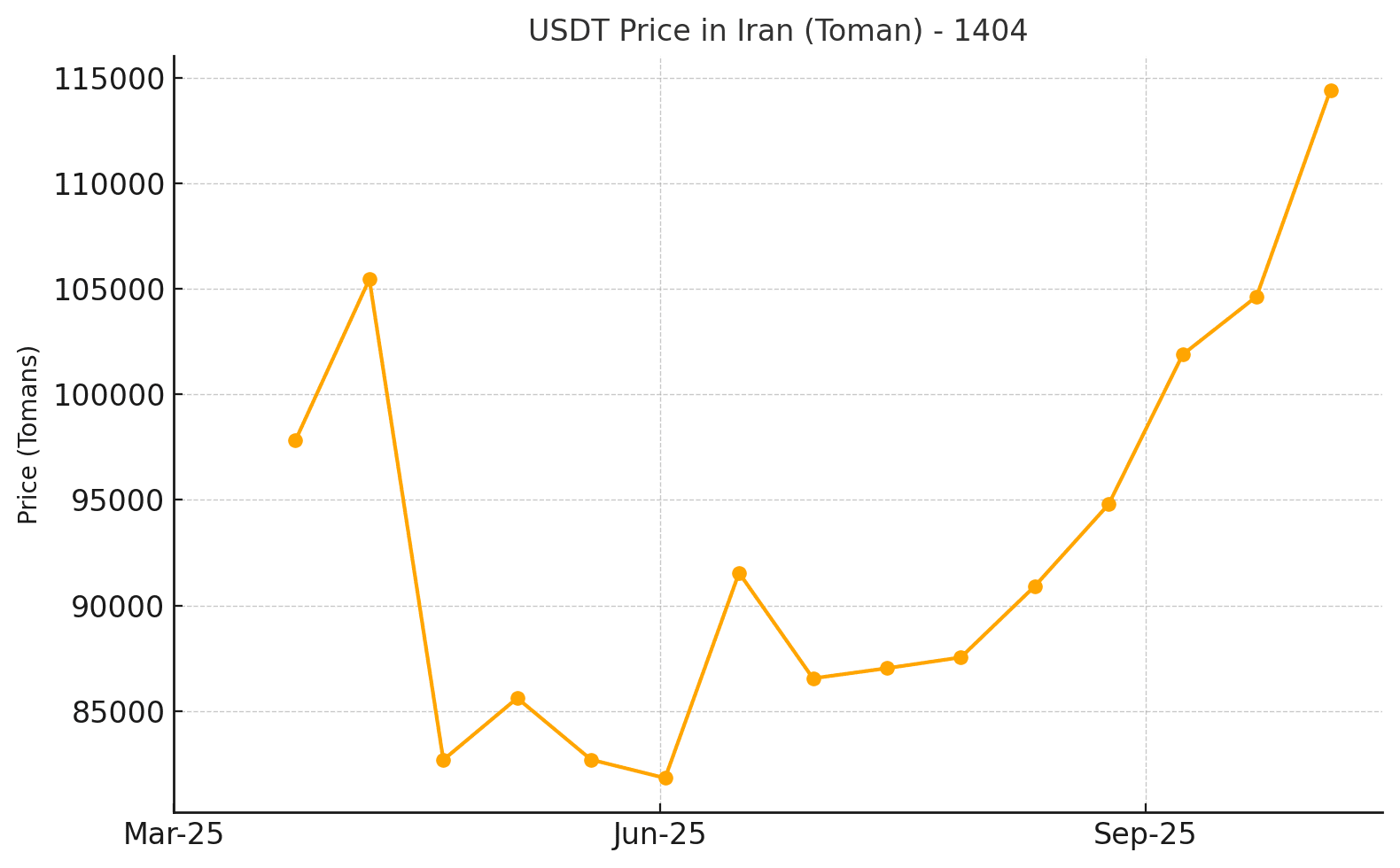This screenshot has height=868, width=1400.
Task: Click the Mar-25 x-axis tick label
Action: coord(174,834)
